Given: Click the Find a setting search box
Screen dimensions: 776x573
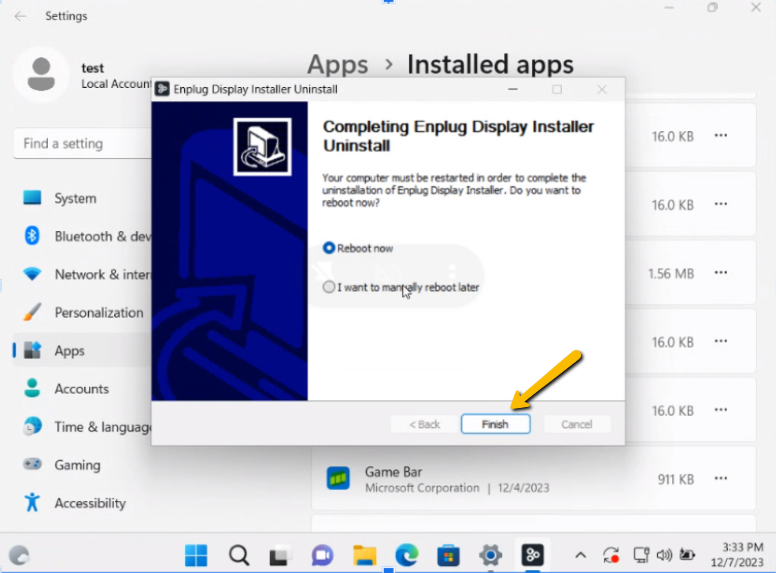Looking at the screenshot, I should 82,143.
